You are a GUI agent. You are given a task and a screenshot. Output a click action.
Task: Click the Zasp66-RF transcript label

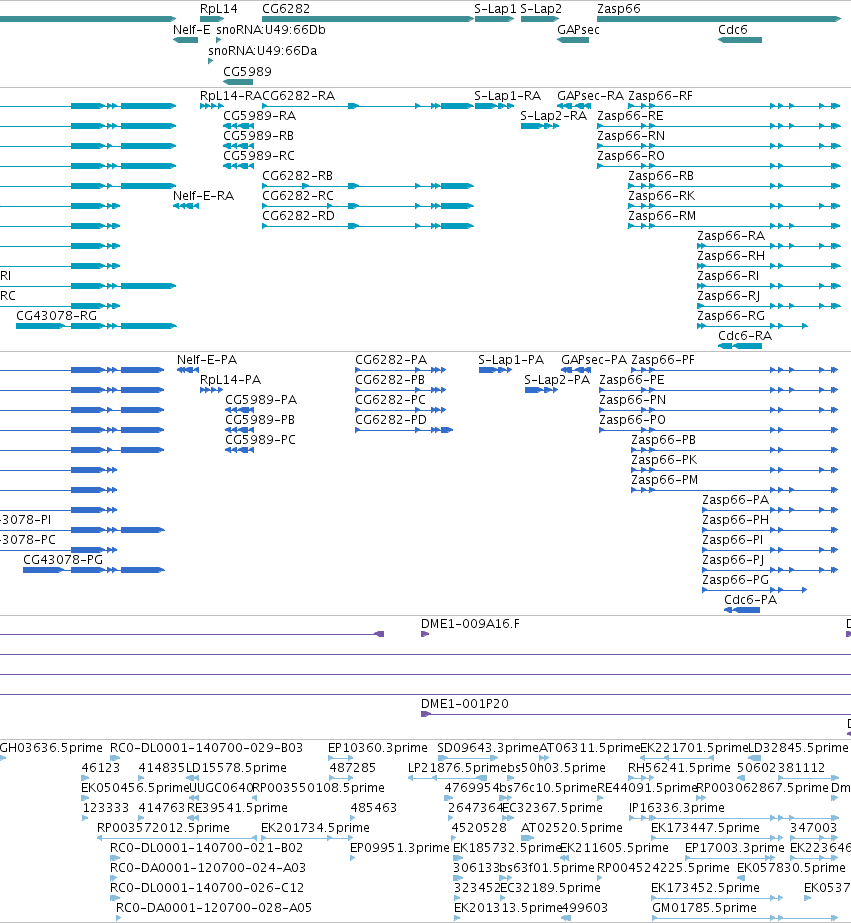[x=660, y=96]
